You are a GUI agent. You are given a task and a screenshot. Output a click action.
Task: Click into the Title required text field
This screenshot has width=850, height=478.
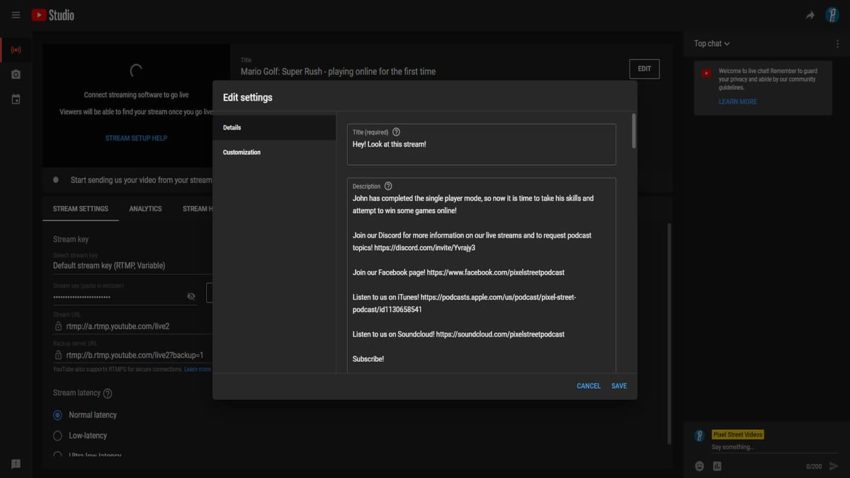tap(481, 145)
